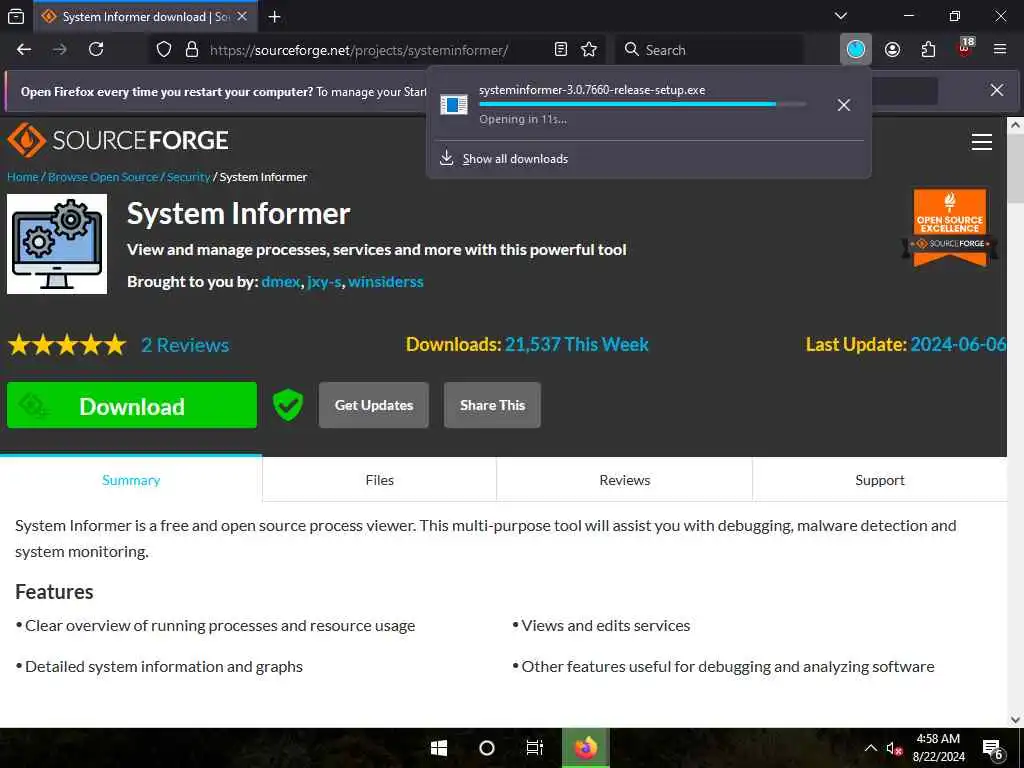Expand the list all tabs chevron
Viewport: 1024px width, 768px height.
click(x=841, y=16)
